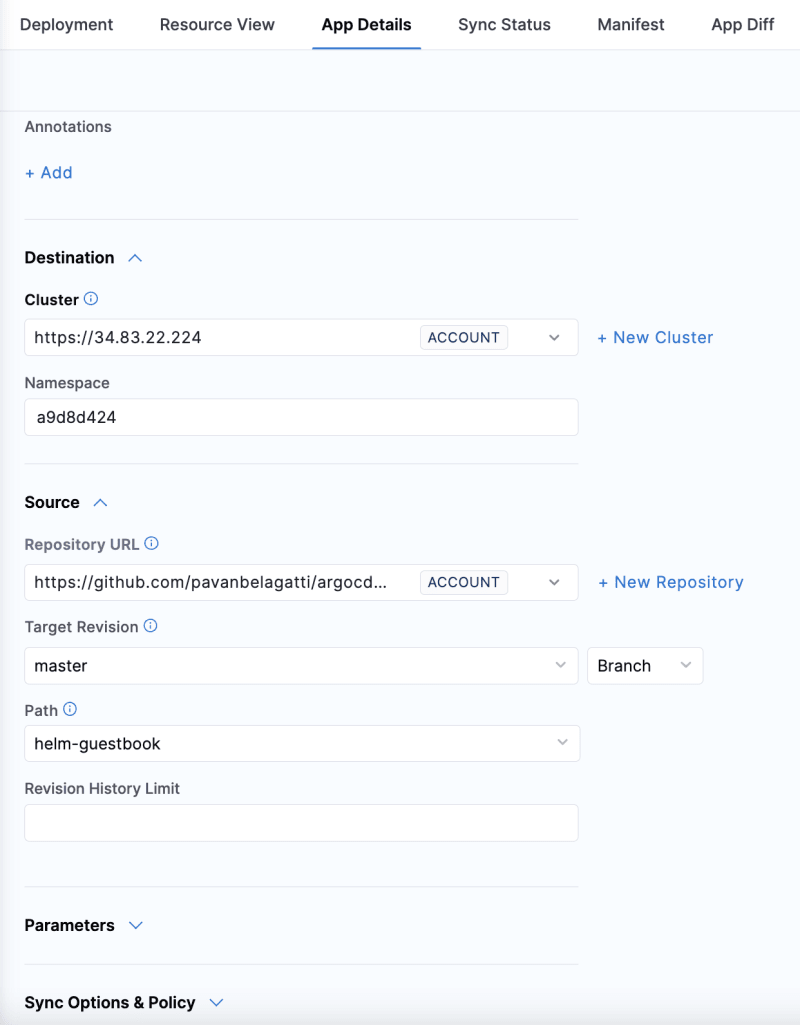Click the + New Cluster link

[x=655, y=337]
